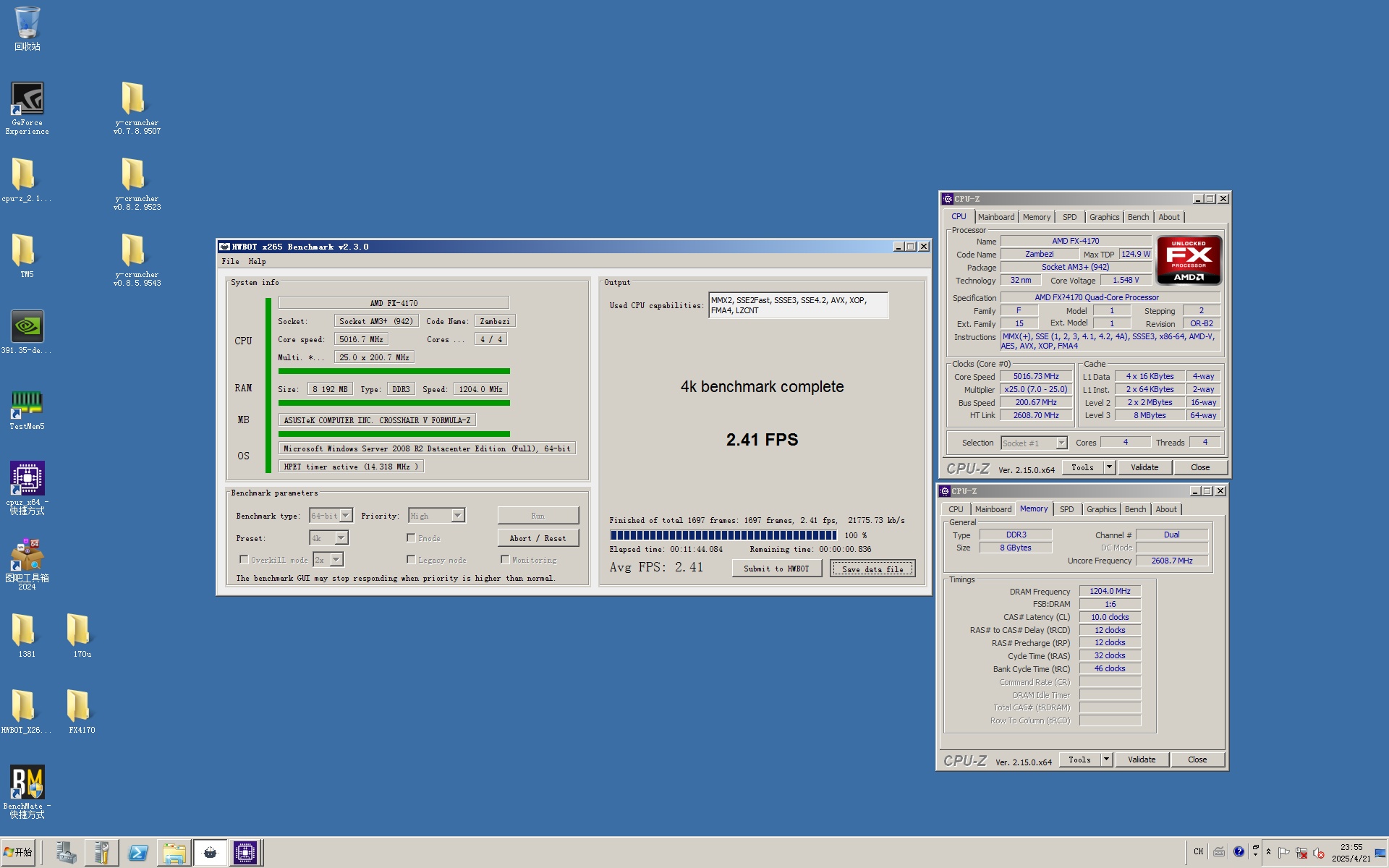This screenshot has height=868, width=1389.
Task: Click the taskbar clock showing 23:55
Action: tap(1351, 853)
